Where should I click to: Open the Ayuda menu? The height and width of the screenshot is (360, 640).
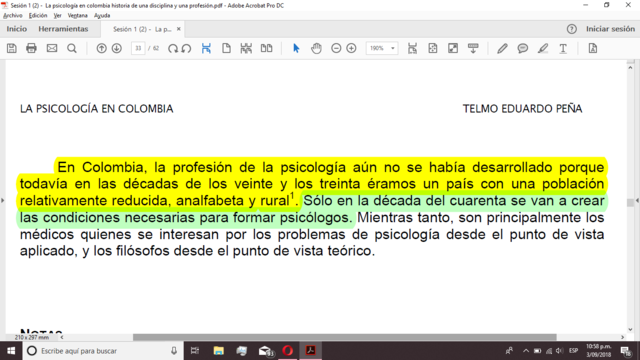click(102, 16)
